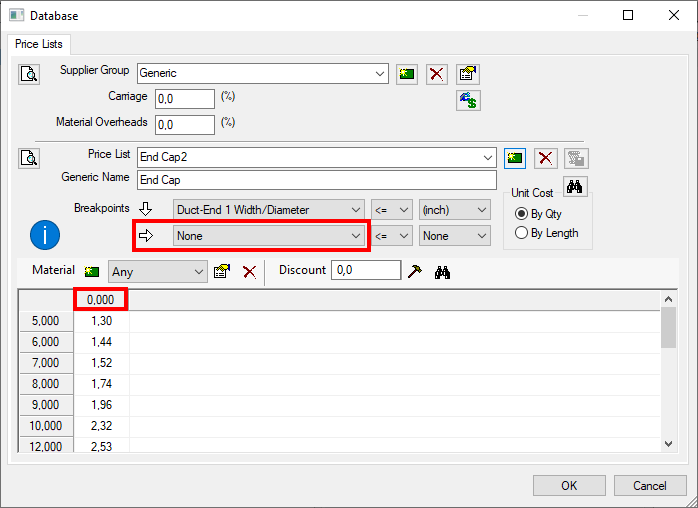This screenshot has width=698, height=508.
Task: Open Material properties icon
Action: [x=222, y=271]
